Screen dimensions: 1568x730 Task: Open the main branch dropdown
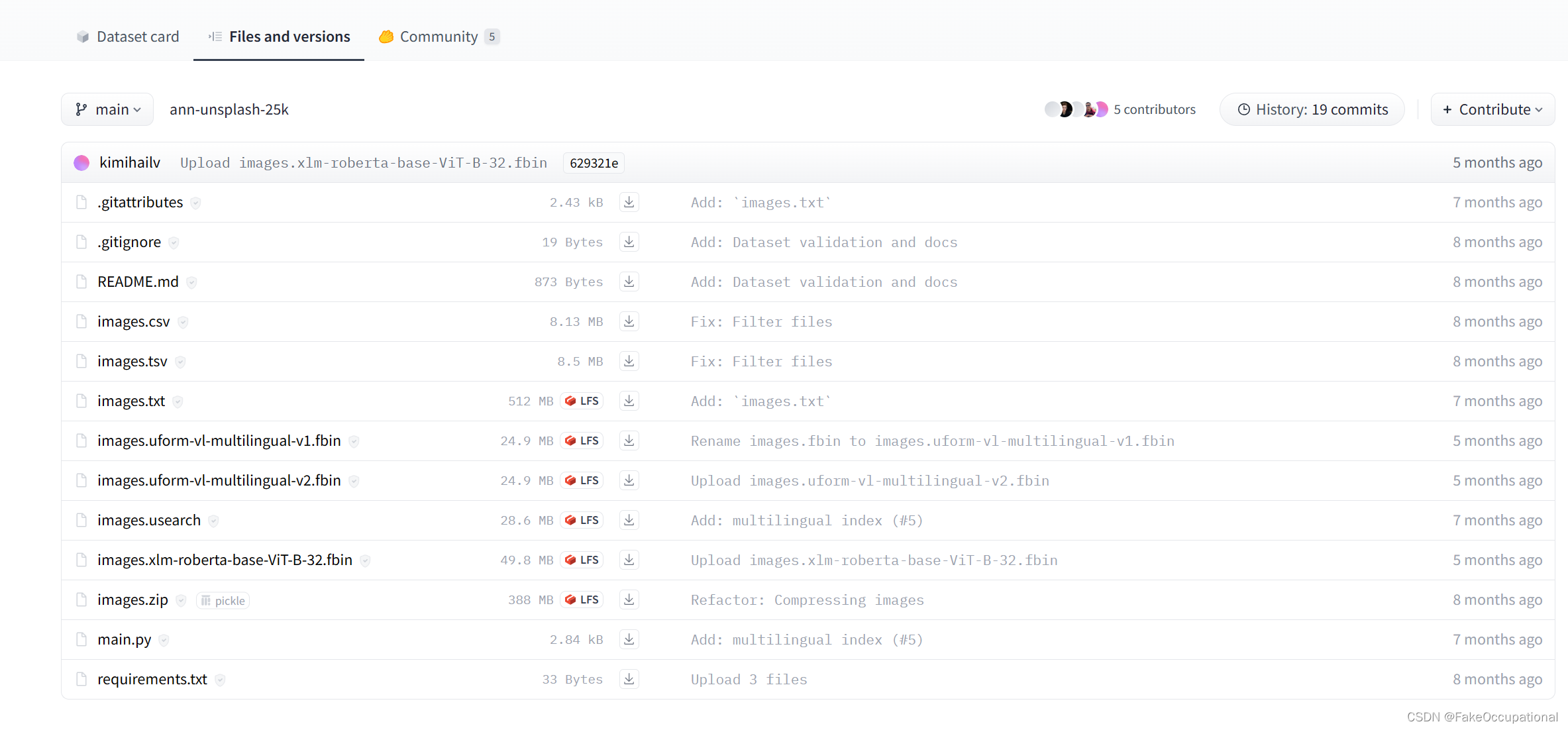(x=108, y=109)
